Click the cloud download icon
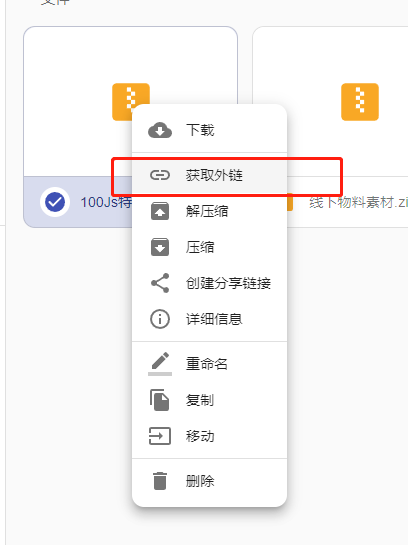Screen dimensions: 408x545 160,130
